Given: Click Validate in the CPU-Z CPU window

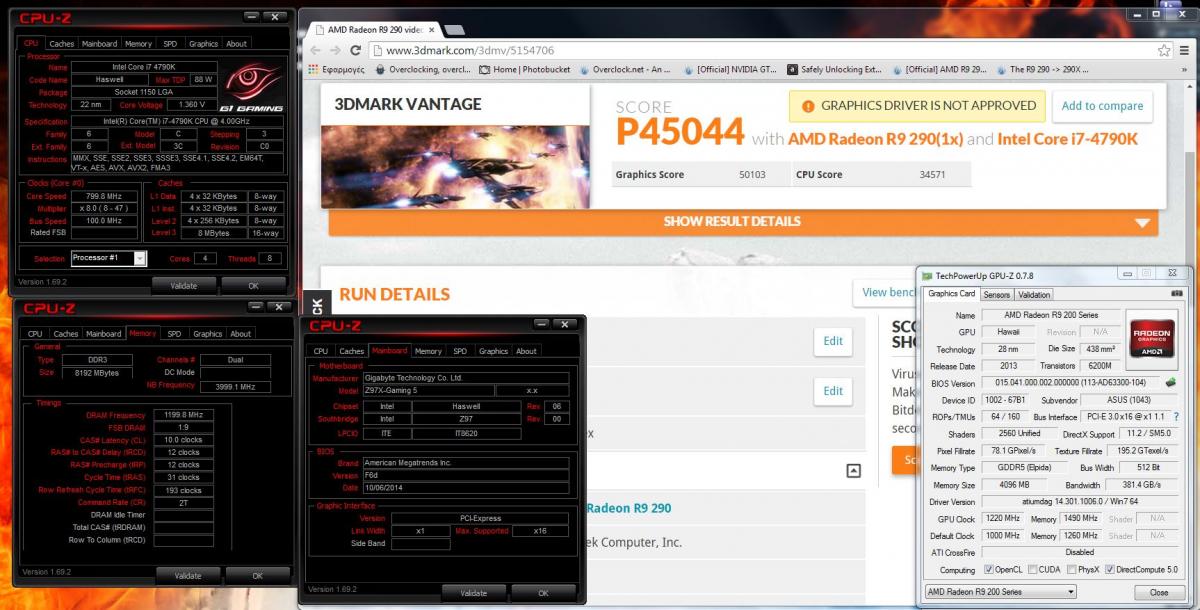Looking at the screenshot, I should (183, 285).
